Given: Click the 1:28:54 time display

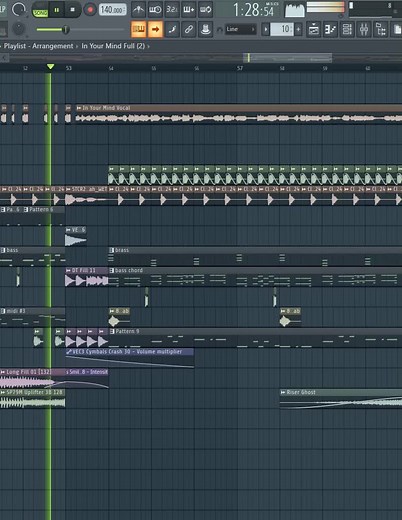Looking at the screenshot, I should (x=254, y=10).
